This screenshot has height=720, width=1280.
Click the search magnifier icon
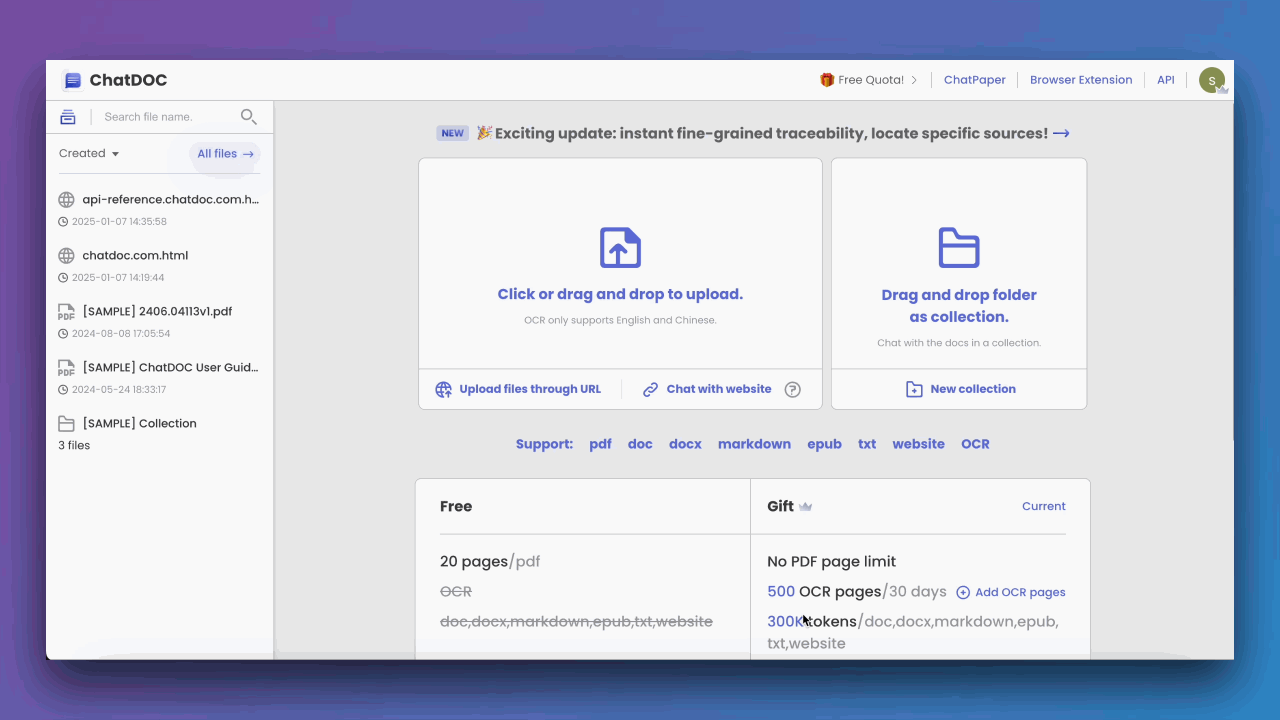click(248, 116)
